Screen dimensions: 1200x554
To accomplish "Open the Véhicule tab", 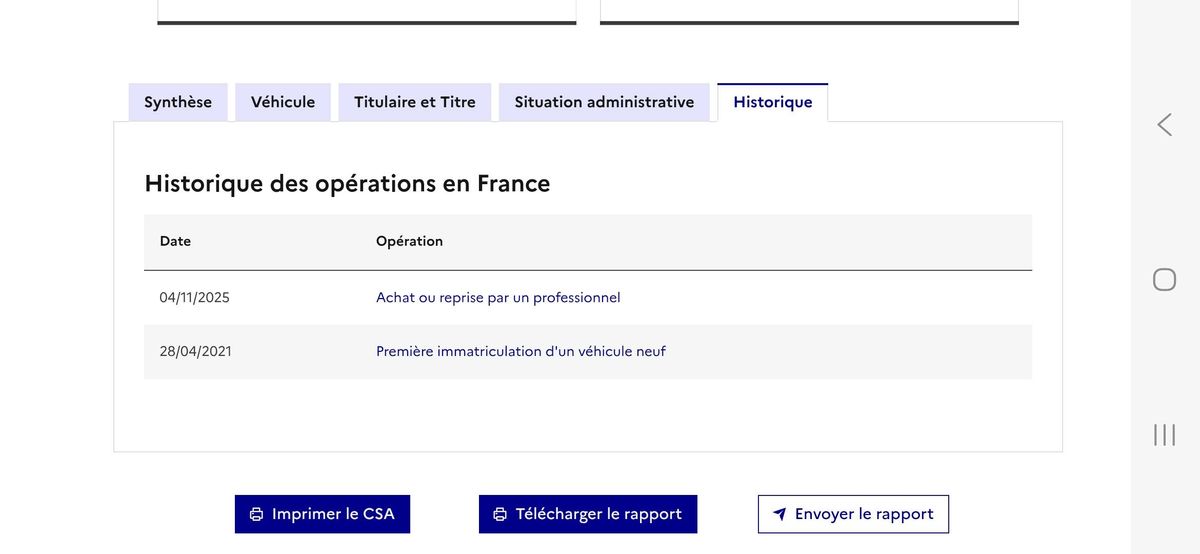I will (283, 102).
